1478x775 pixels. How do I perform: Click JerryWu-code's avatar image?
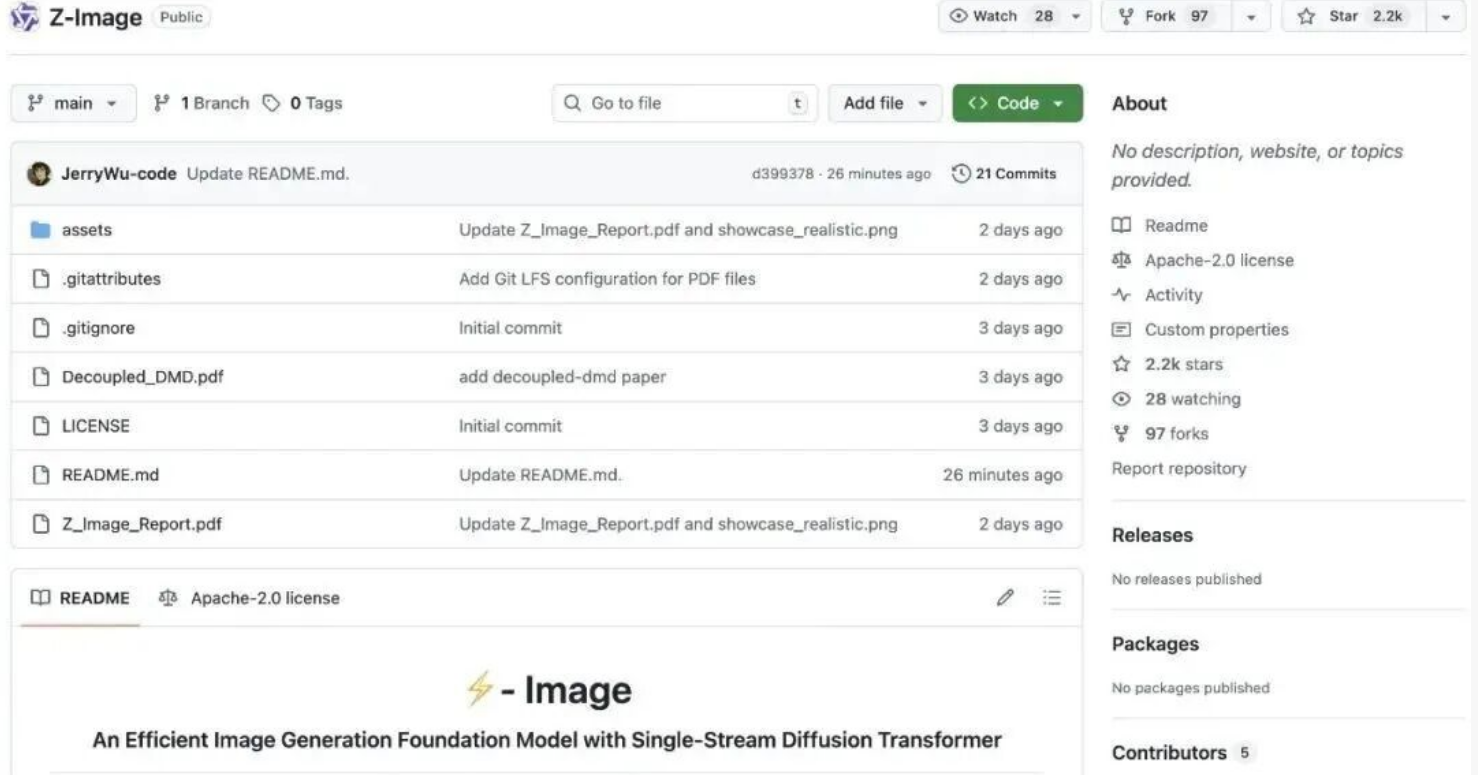tap(39, 173)
